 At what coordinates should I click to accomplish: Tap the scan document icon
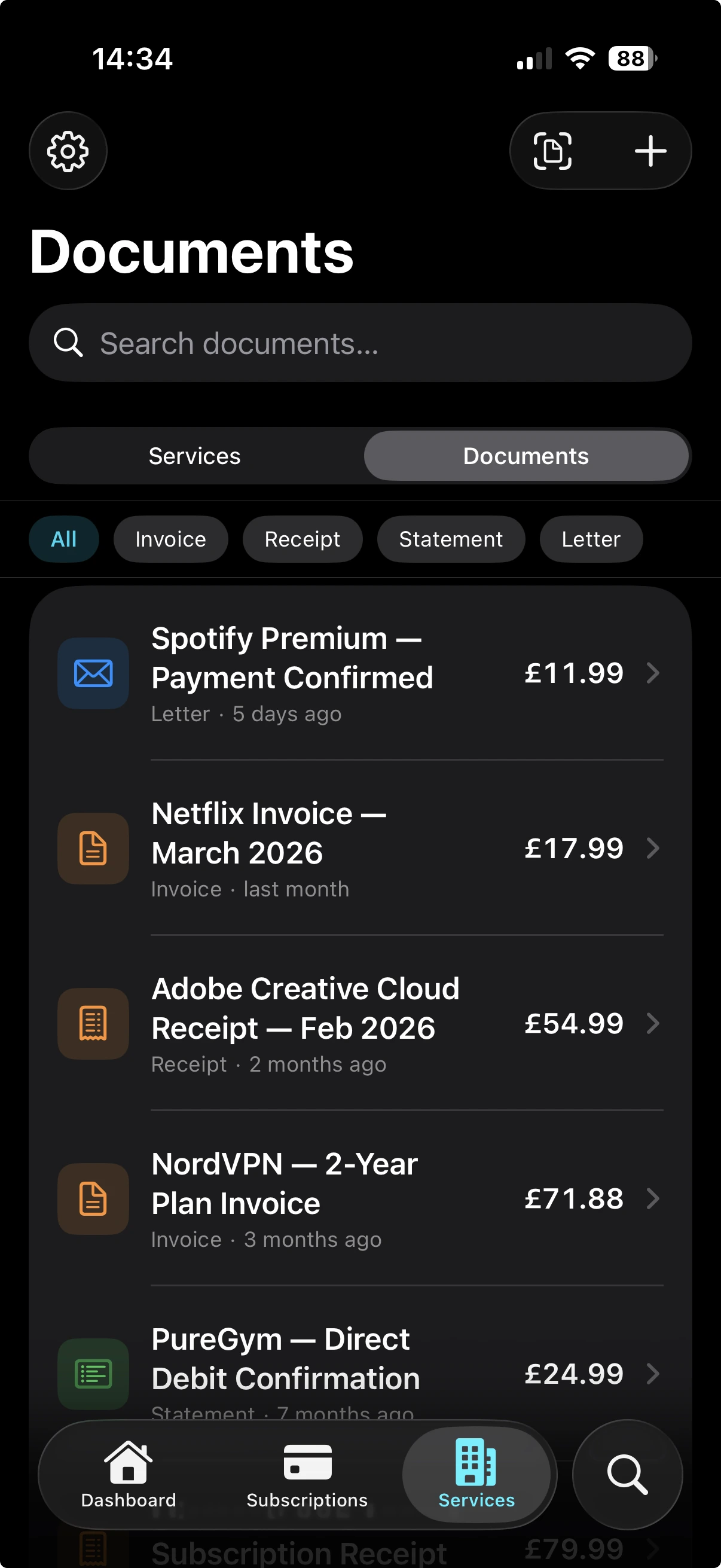[552, 151]
